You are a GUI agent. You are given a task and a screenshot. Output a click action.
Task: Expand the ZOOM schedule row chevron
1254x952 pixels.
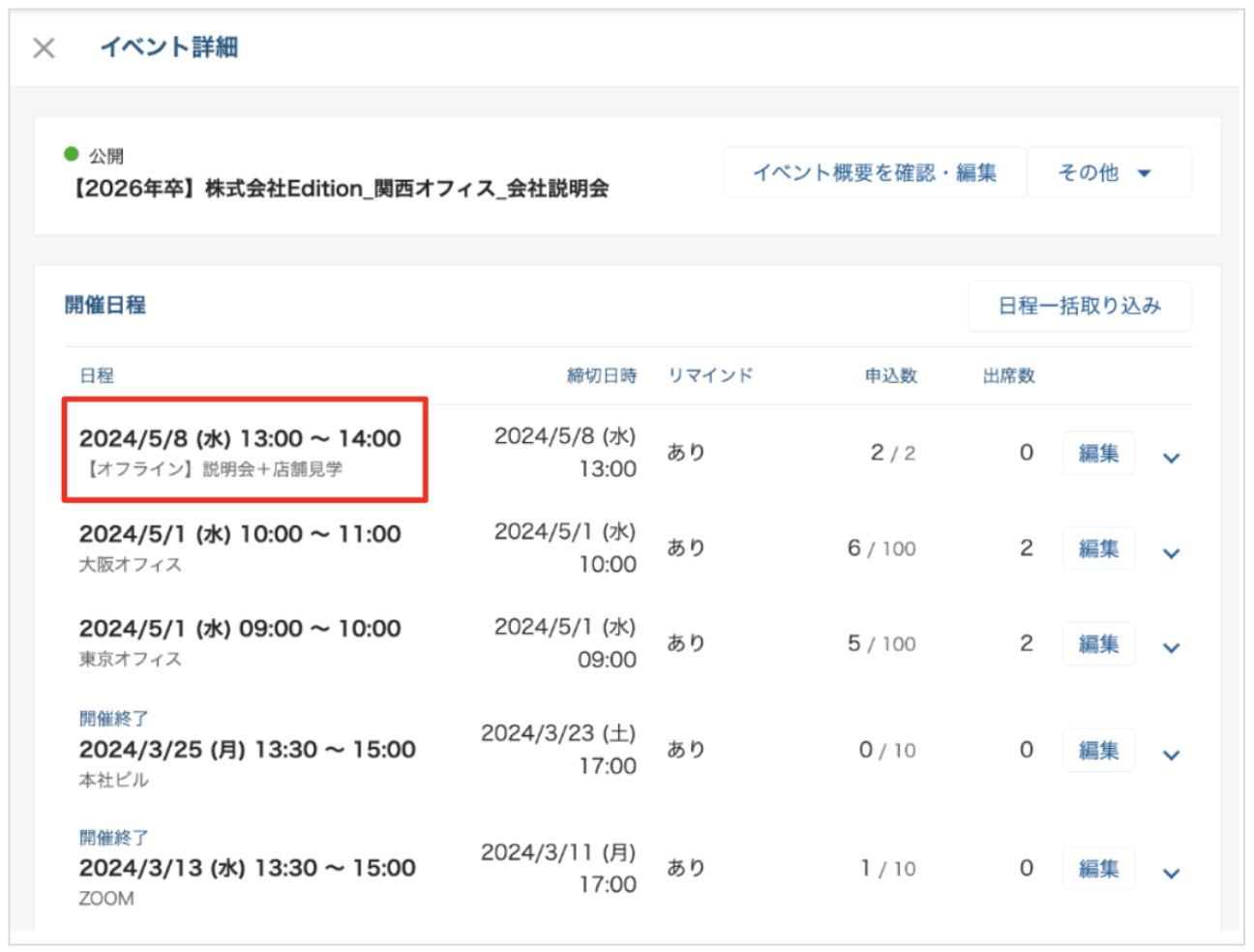tap(1171, 874)
